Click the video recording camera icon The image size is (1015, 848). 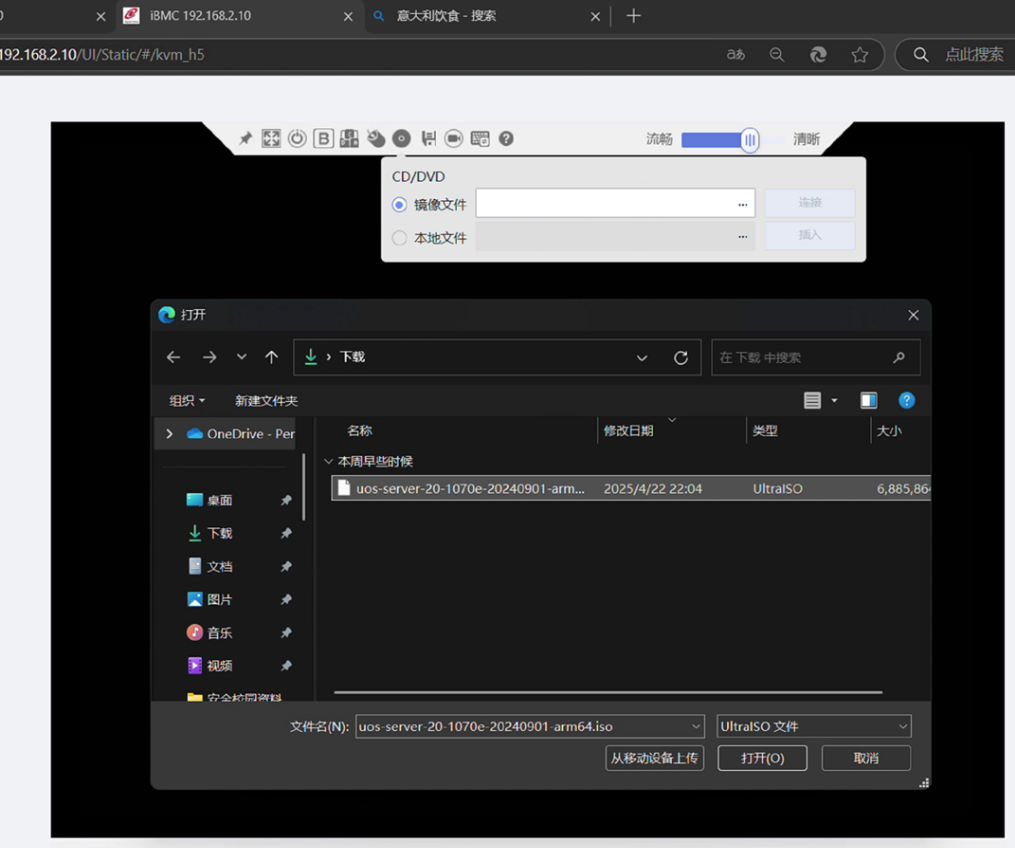tap(453, 139)
